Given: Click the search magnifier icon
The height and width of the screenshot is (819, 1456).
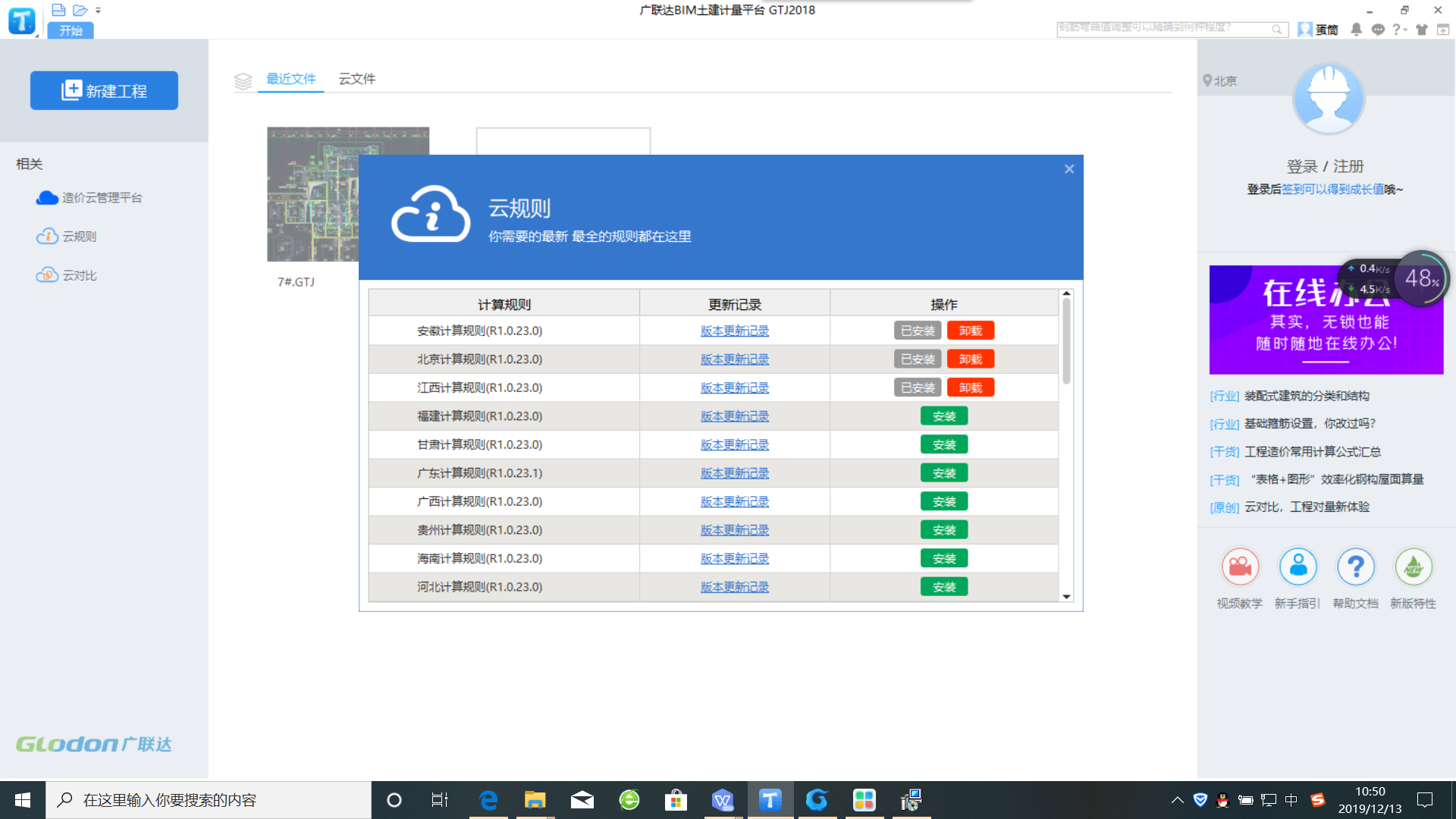Looking at the screenshot, I should (1277, 30).
